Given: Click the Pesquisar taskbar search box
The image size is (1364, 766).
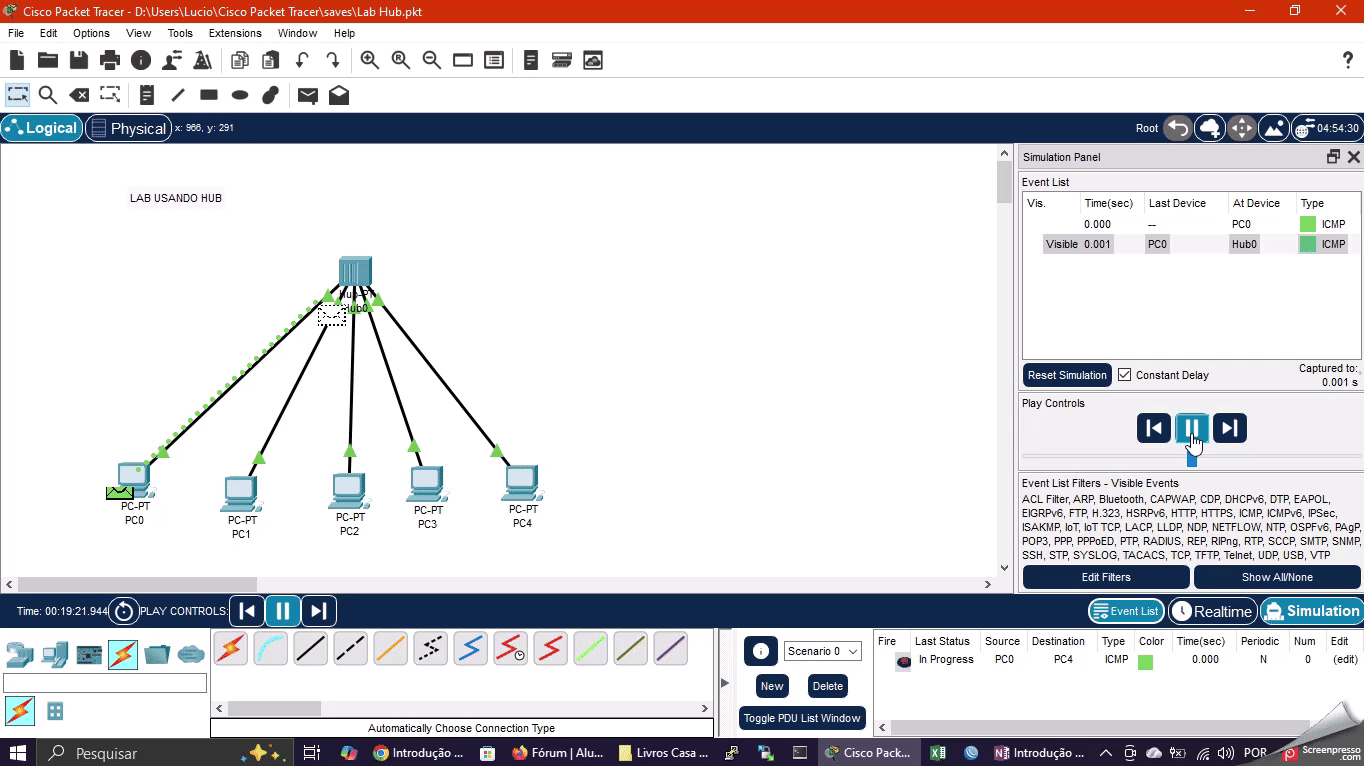Looking at the screenshot, I should coord(162,753).
